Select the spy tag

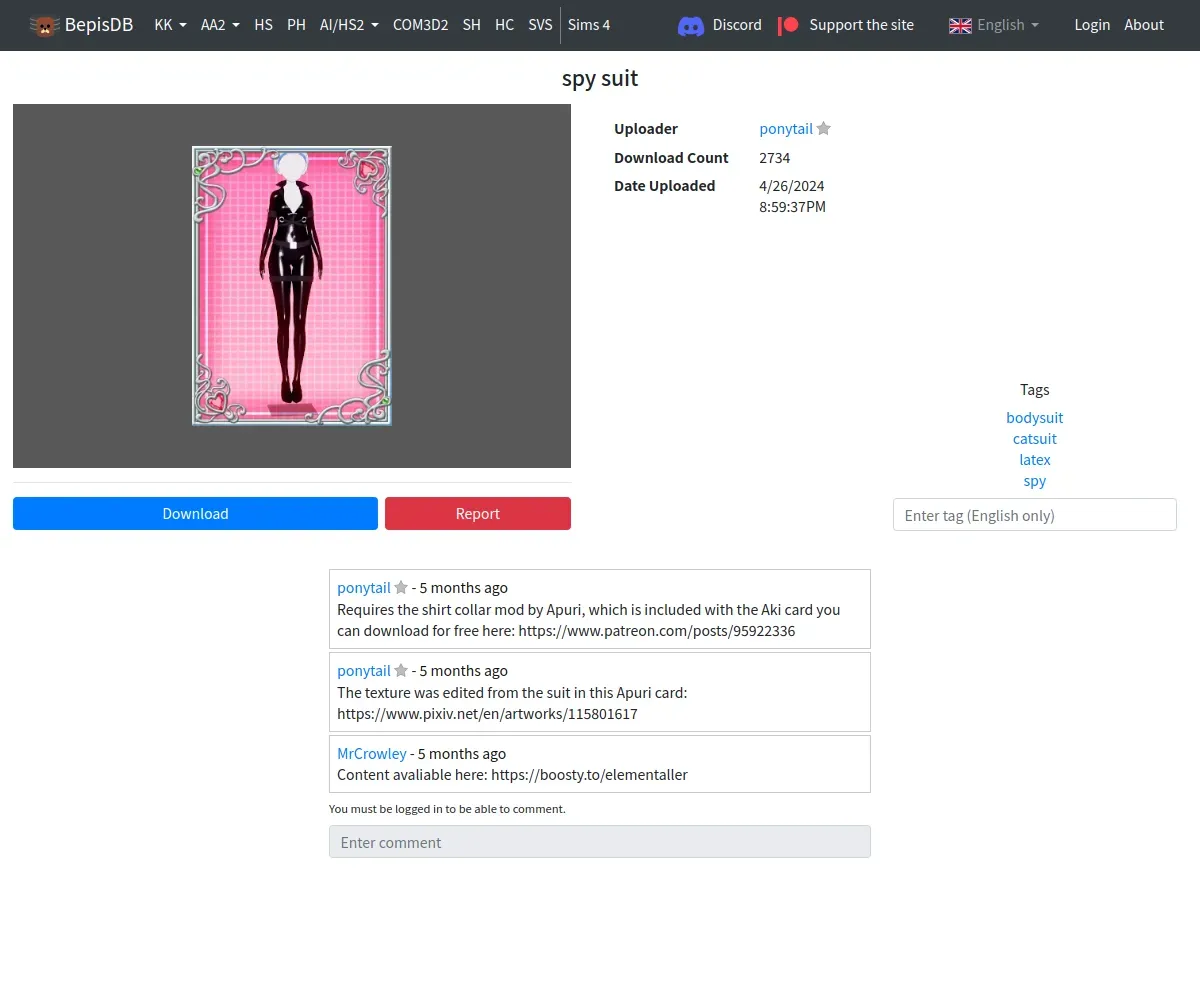[x=1034, y=480]
